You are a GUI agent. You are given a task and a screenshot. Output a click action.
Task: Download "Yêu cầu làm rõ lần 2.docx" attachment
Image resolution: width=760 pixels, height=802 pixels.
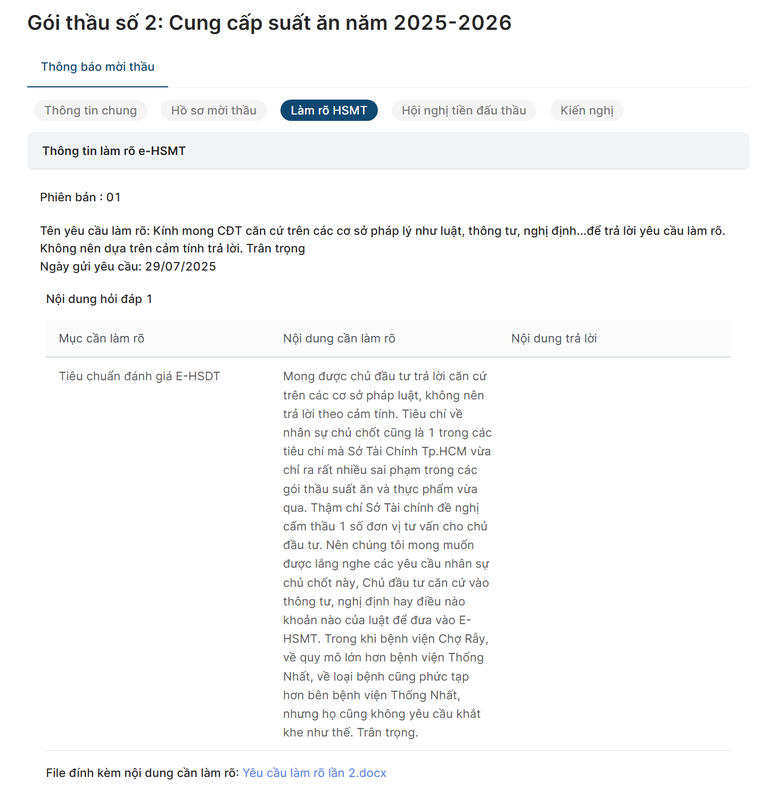[x=314, y=773]
